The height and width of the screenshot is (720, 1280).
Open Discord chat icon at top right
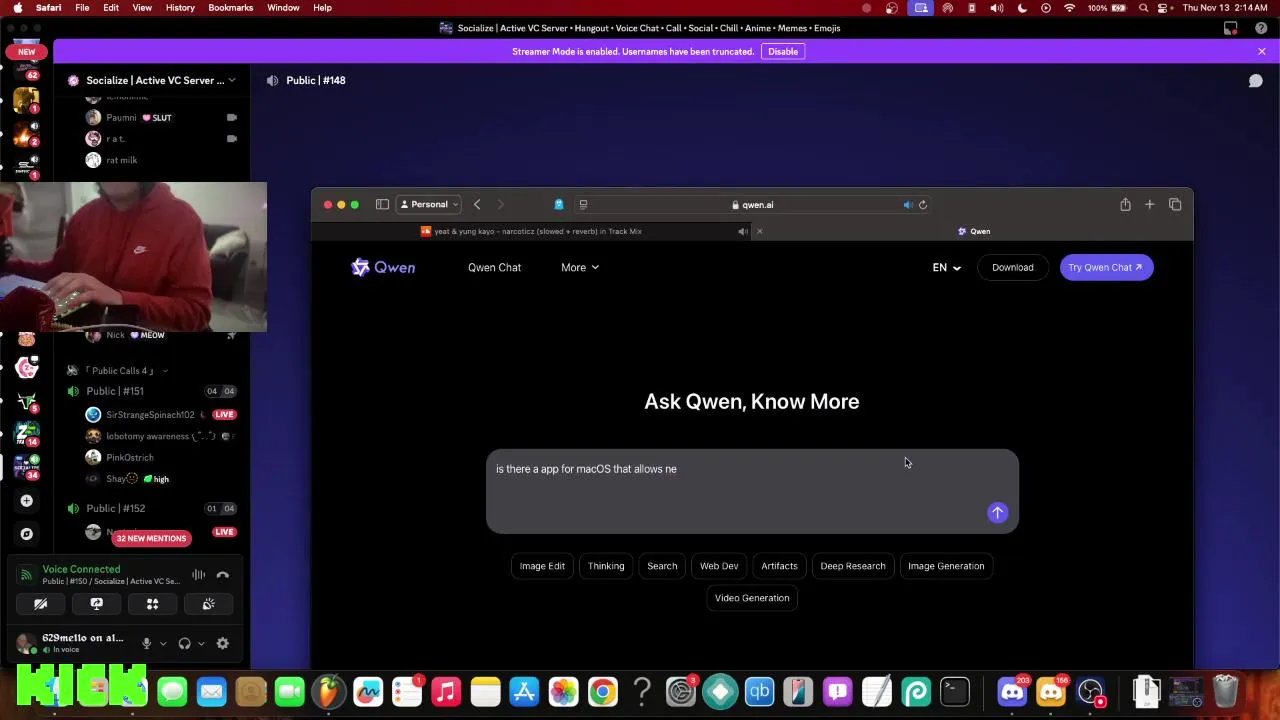(x=1255, y=80)
